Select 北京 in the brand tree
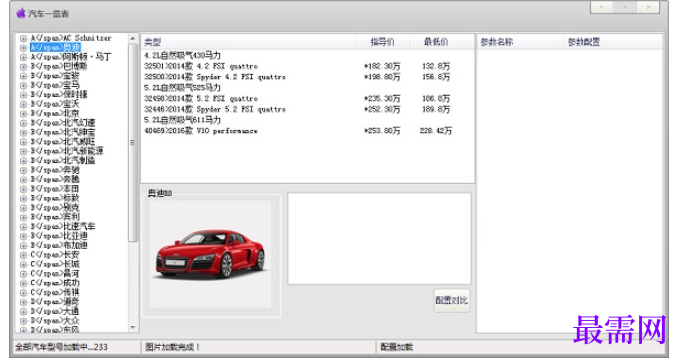The width and height of the screenshot is (685, 361). (x=55, y=114)
